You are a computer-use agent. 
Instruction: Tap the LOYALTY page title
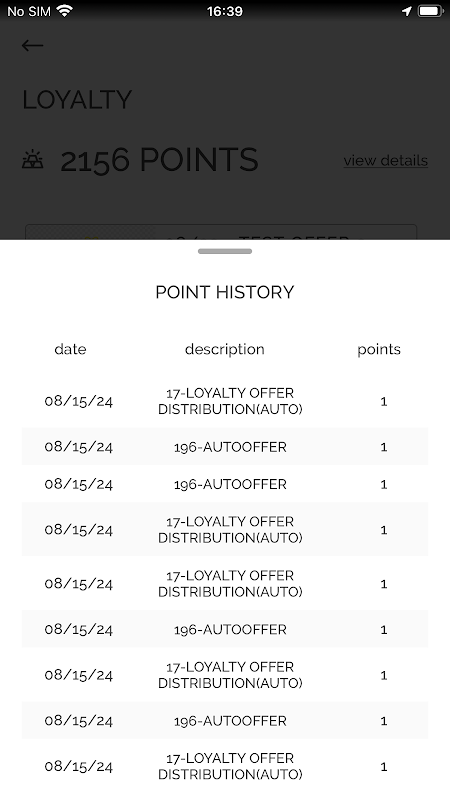[x=77, y=99]
